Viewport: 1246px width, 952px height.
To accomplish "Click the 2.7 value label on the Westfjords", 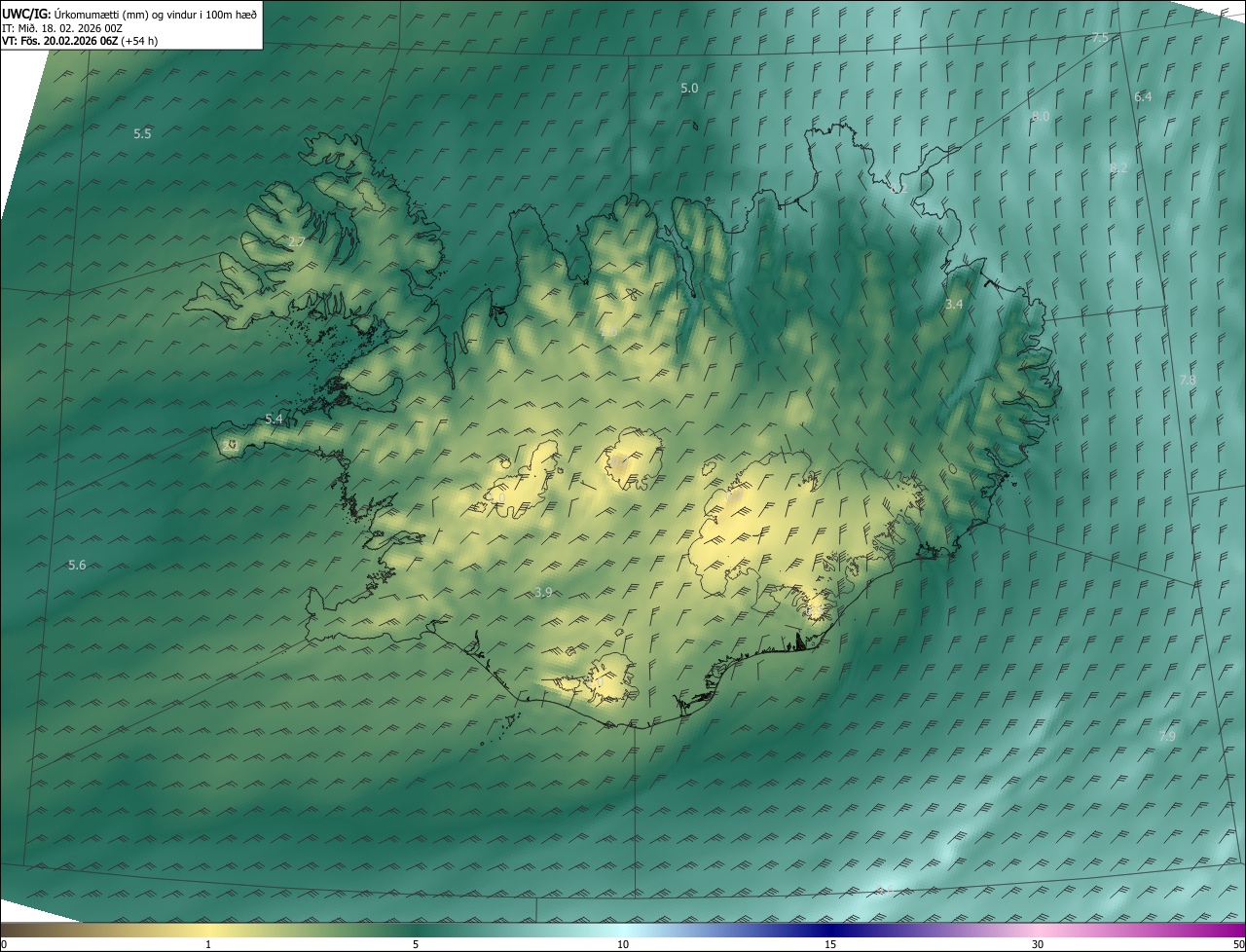I will click(x=297, y=241).
